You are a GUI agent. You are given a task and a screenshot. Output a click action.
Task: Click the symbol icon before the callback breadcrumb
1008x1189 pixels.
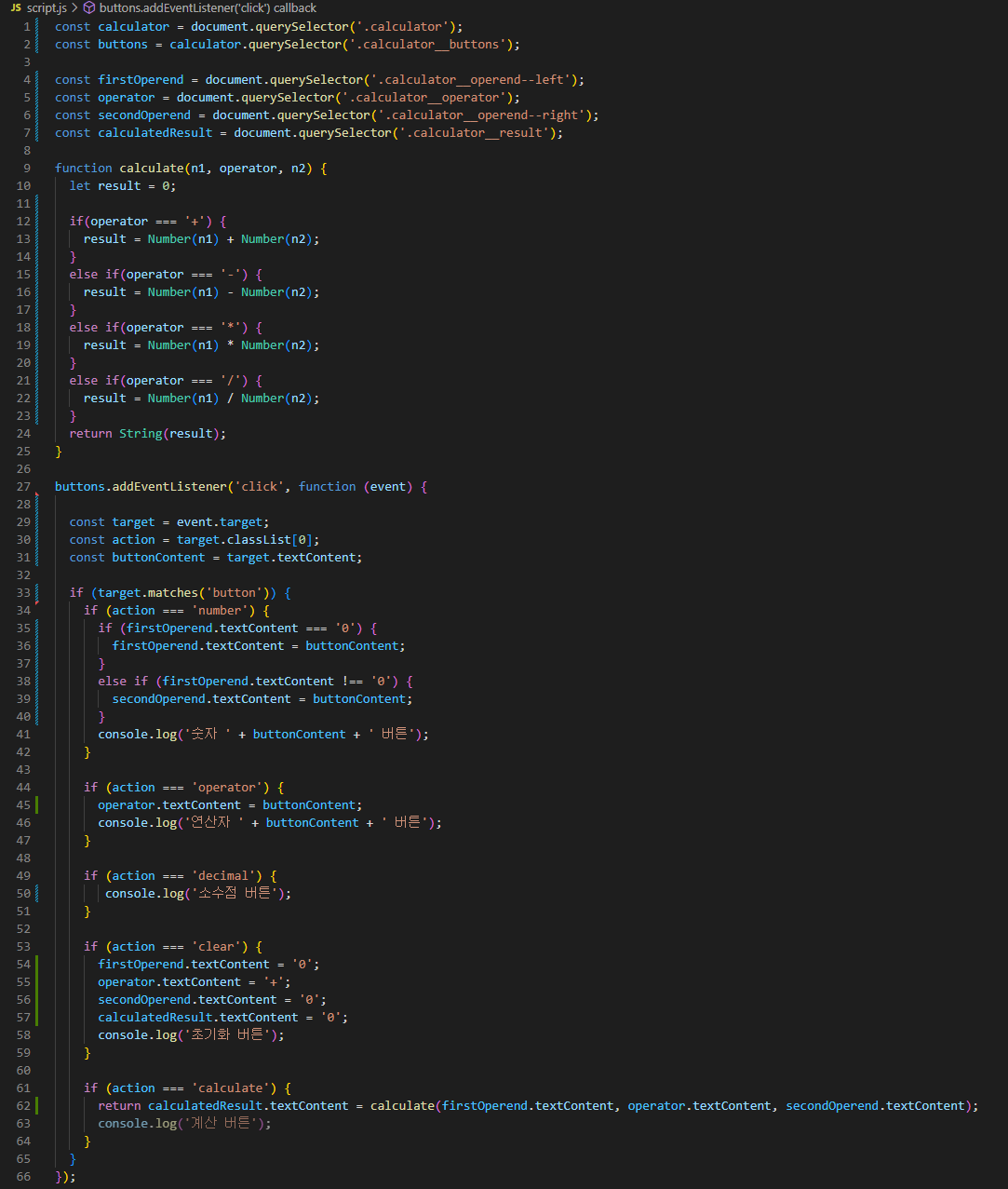88,7
